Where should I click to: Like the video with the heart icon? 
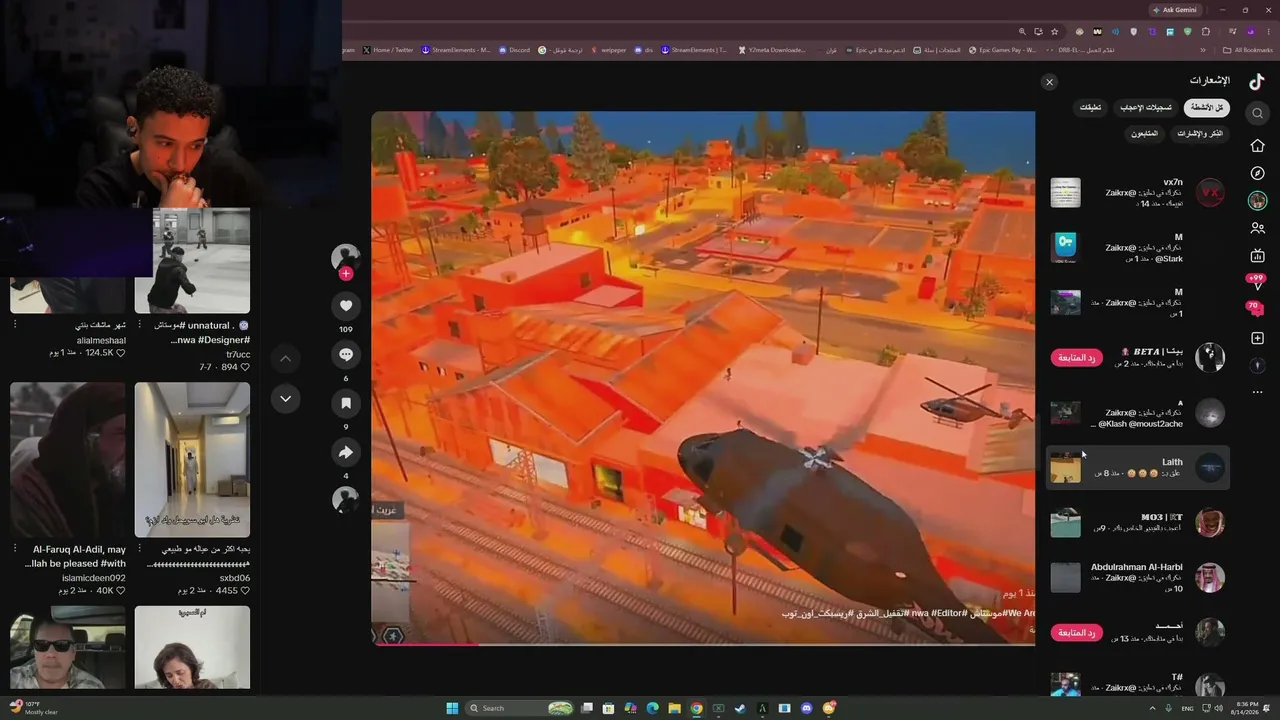coord(346,306)
